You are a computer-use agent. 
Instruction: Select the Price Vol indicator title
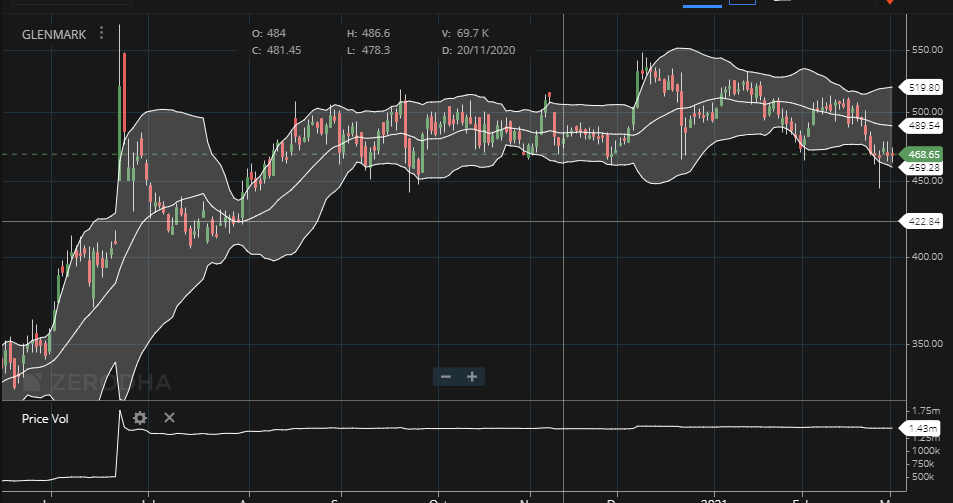click(x=45, y=419)
